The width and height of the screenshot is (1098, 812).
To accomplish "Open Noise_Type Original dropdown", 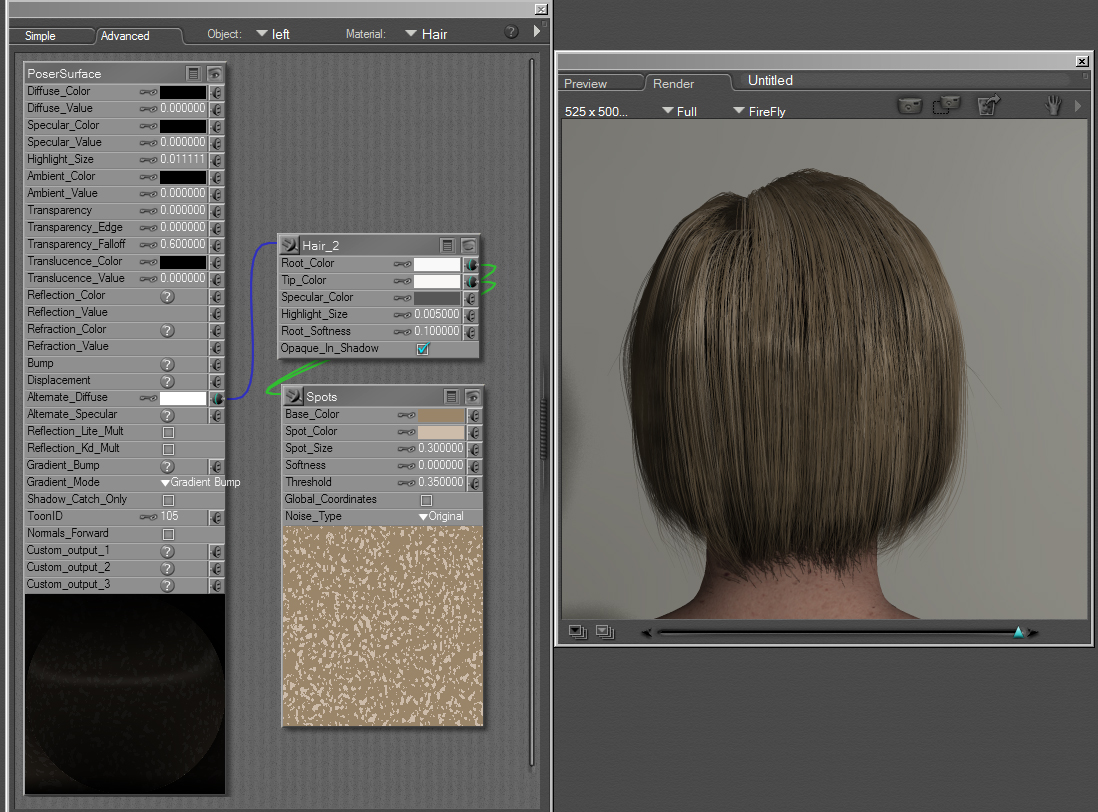I will pyautogui.click(x=441, y=517).
